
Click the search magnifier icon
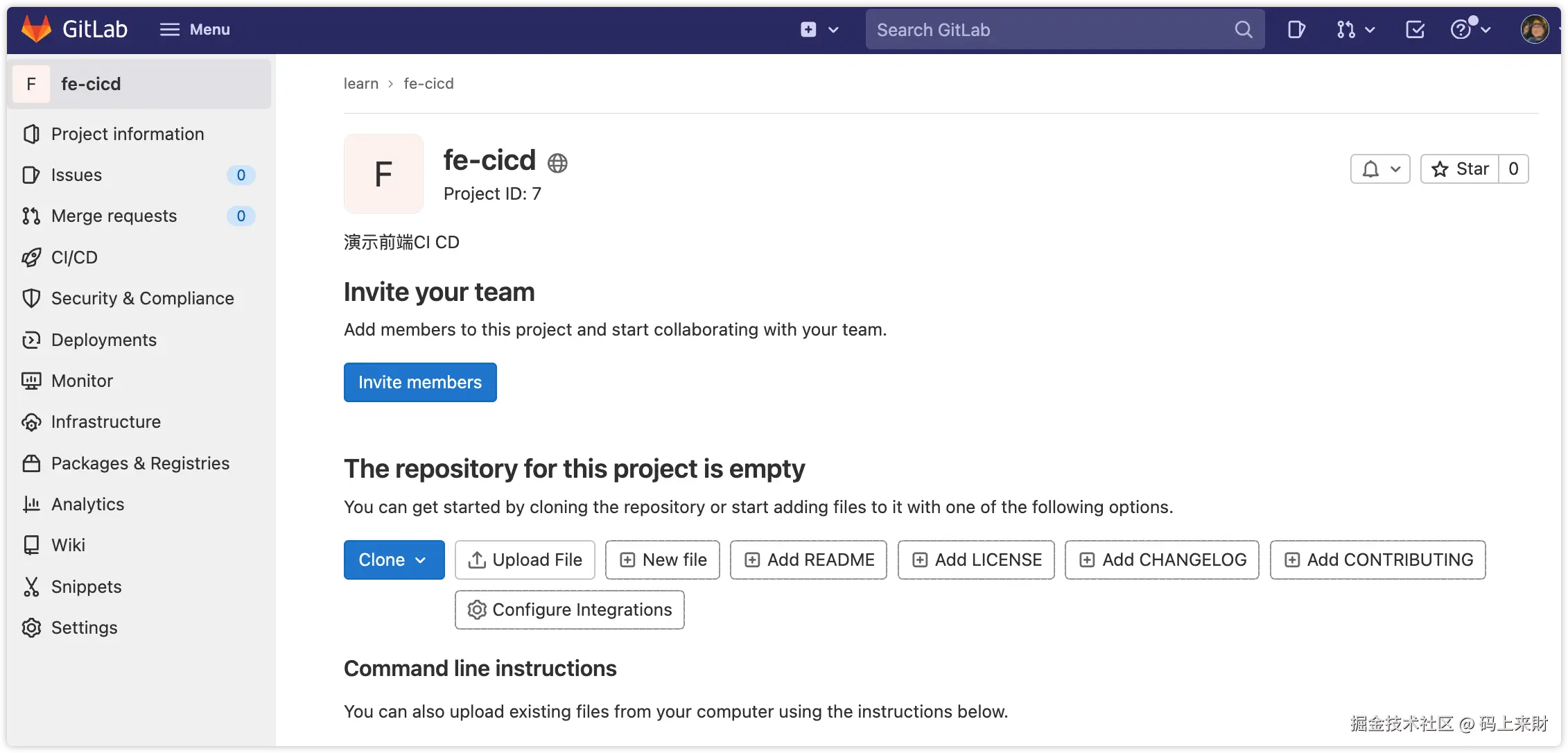(1244, 30)
